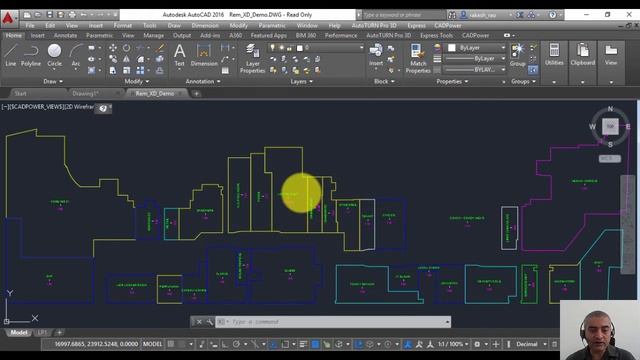640x360 pixels.
Task: Switch to the Express Tools ribbon tab
Action: pyautogui.click(x=436, y=36)
